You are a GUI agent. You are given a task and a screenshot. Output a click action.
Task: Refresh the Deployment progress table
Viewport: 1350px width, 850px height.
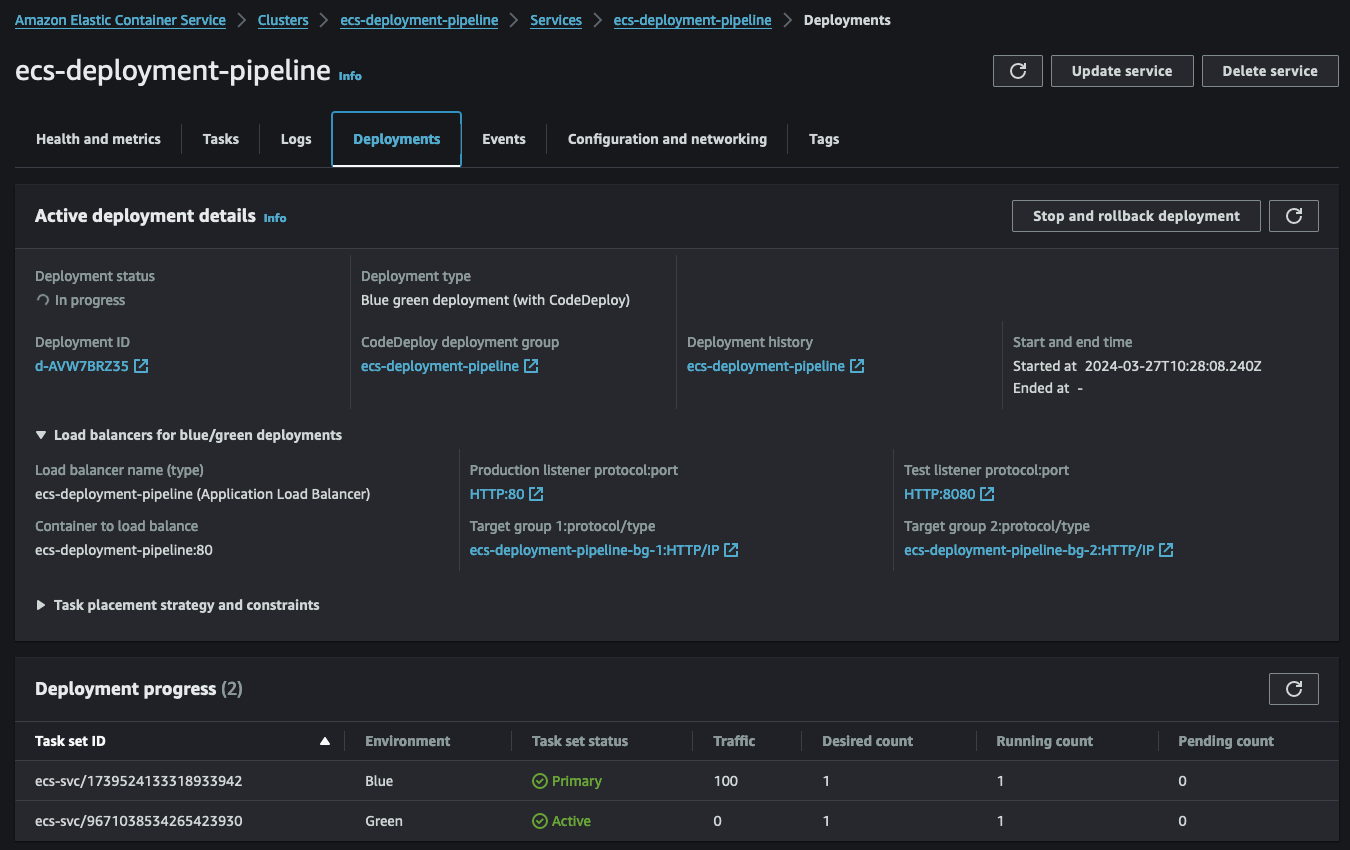1293,689
